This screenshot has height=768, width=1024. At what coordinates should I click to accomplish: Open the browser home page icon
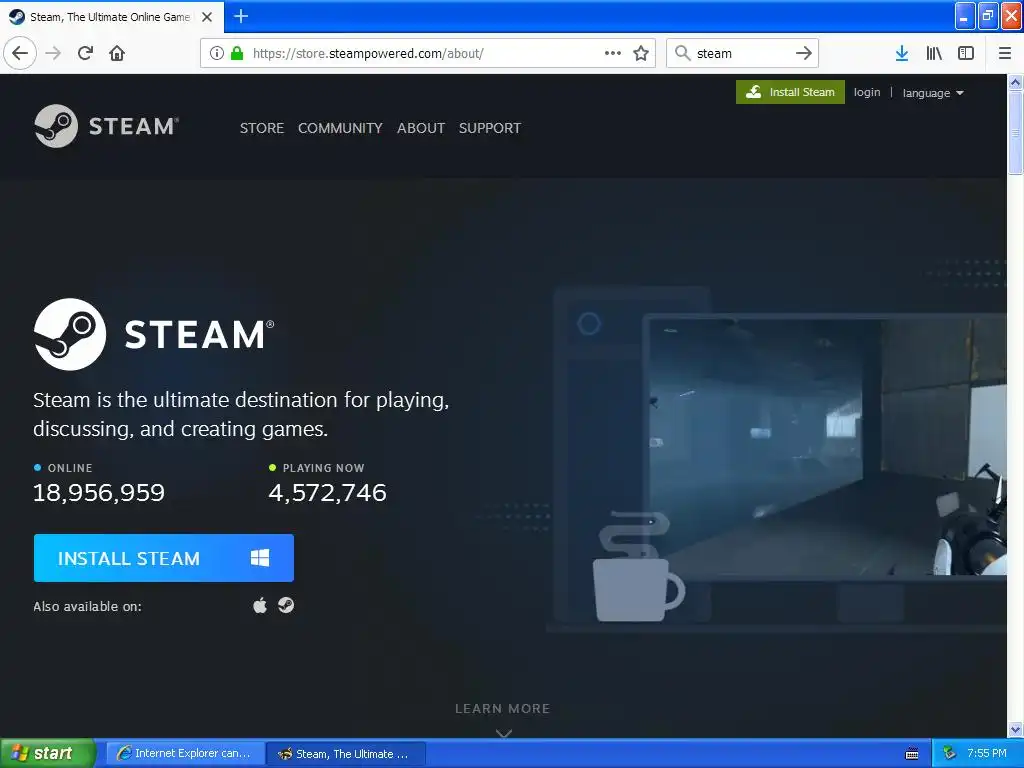point(117,53)
